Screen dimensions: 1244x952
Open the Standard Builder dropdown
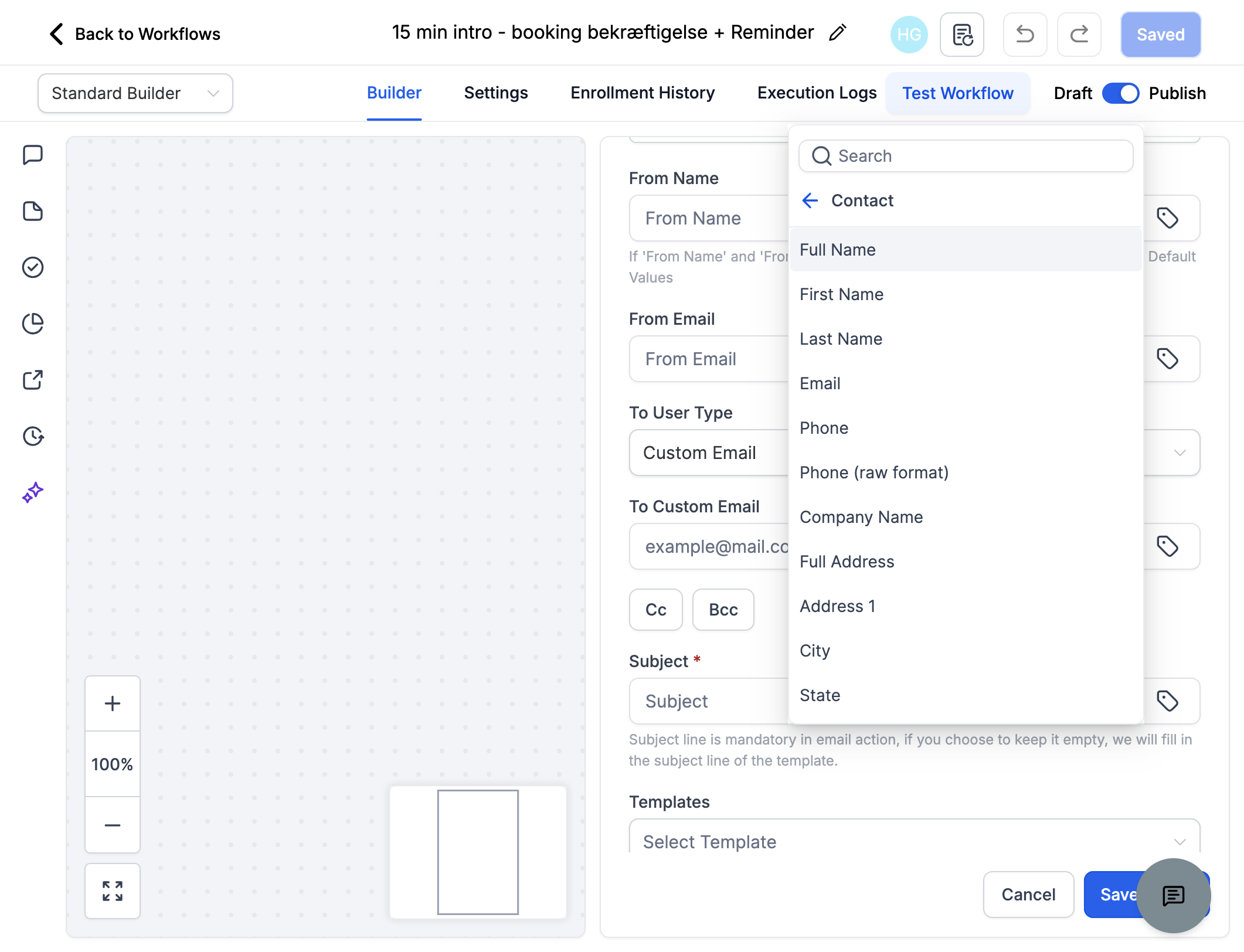(135, 93)
